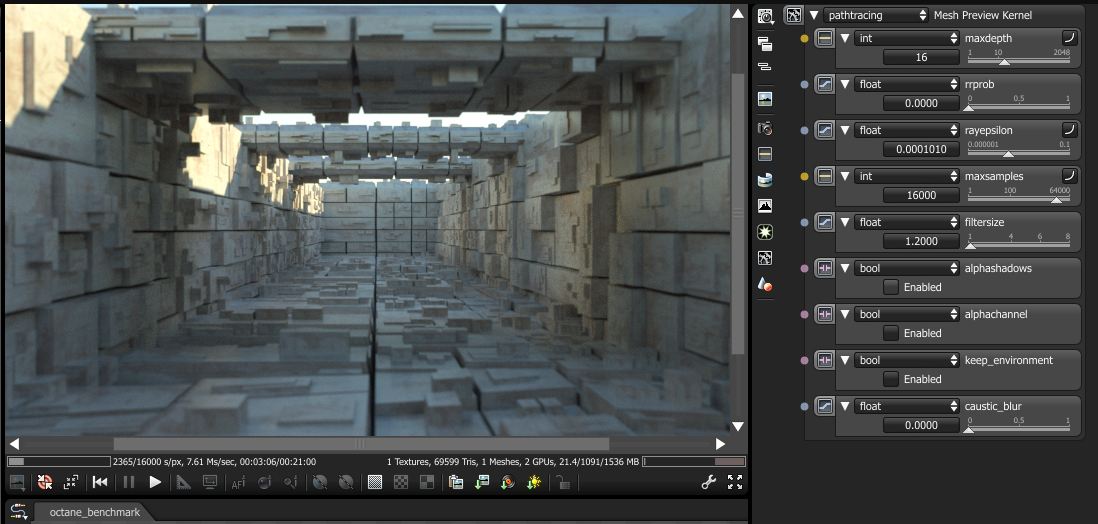Open the maxdepth int type dropdown

coord(907,38)
